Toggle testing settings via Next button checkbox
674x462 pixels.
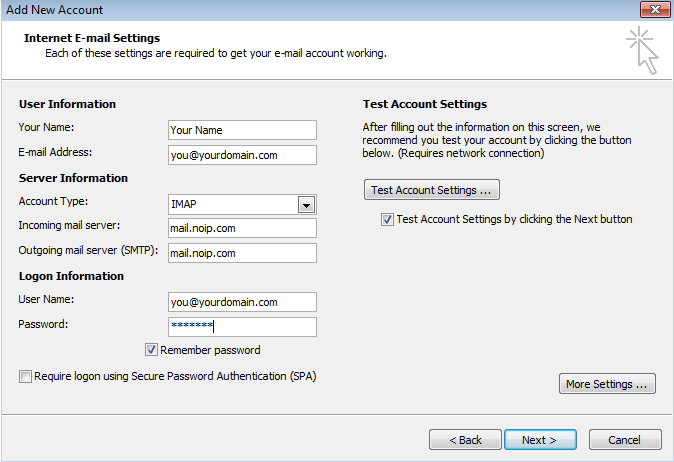387,219
